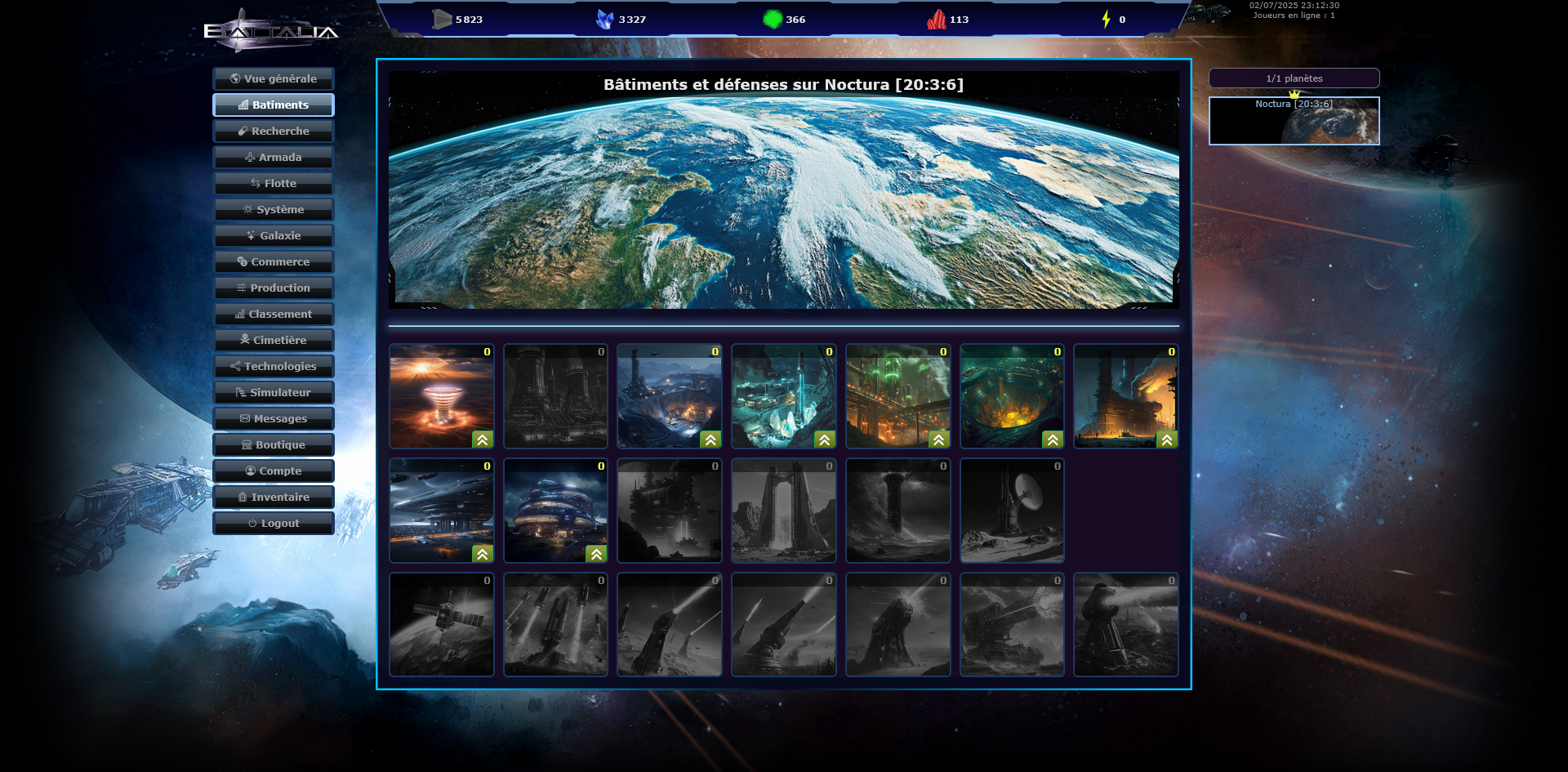
Task: Open the orange smoking factory tile
Action: 1126,396
